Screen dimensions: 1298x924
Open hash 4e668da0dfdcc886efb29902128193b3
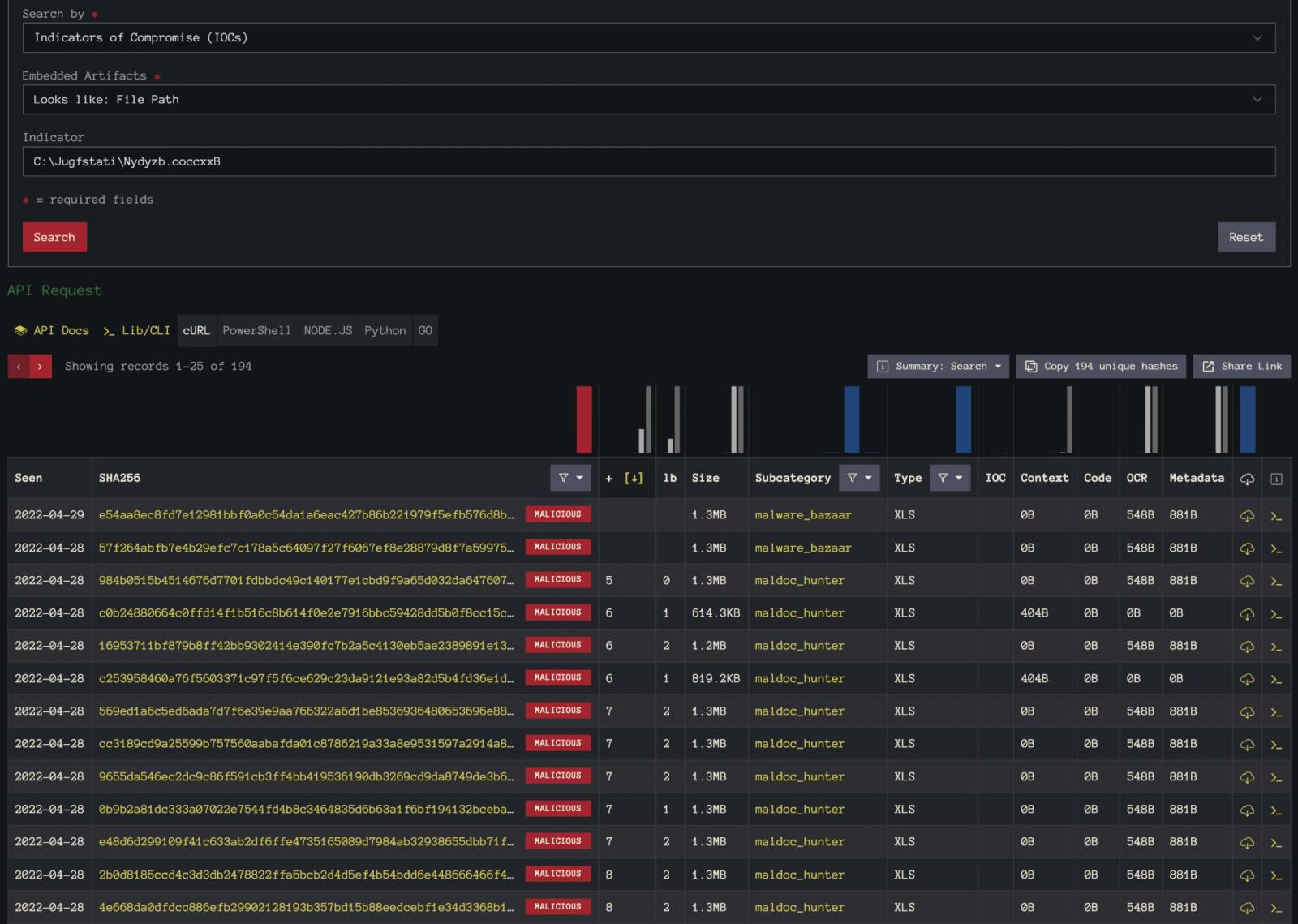(x=306, y=907)
